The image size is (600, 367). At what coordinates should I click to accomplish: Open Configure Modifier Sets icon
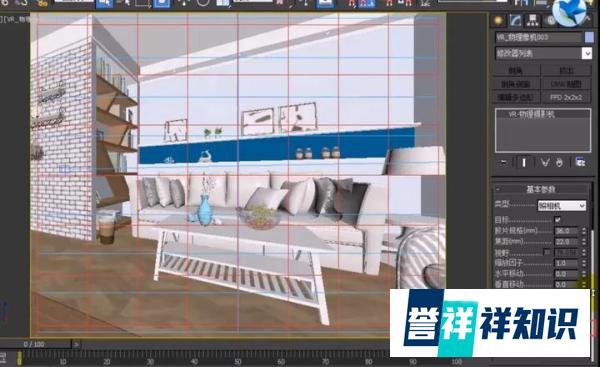pos(580,163)
